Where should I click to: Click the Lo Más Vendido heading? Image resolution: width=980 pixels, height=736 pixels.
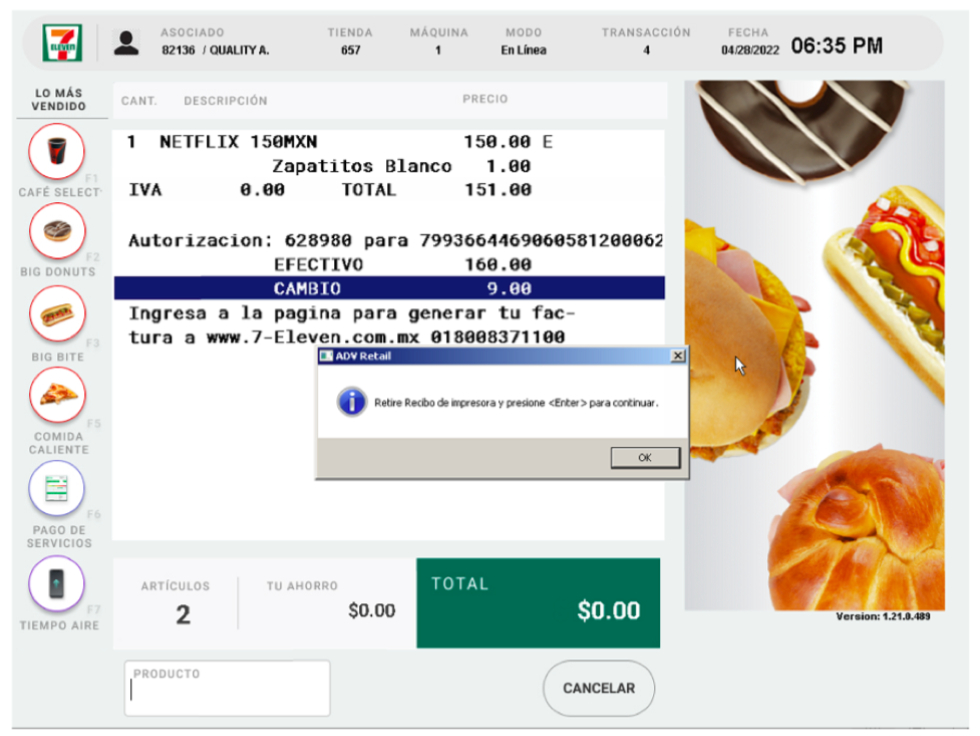(59, 100)
